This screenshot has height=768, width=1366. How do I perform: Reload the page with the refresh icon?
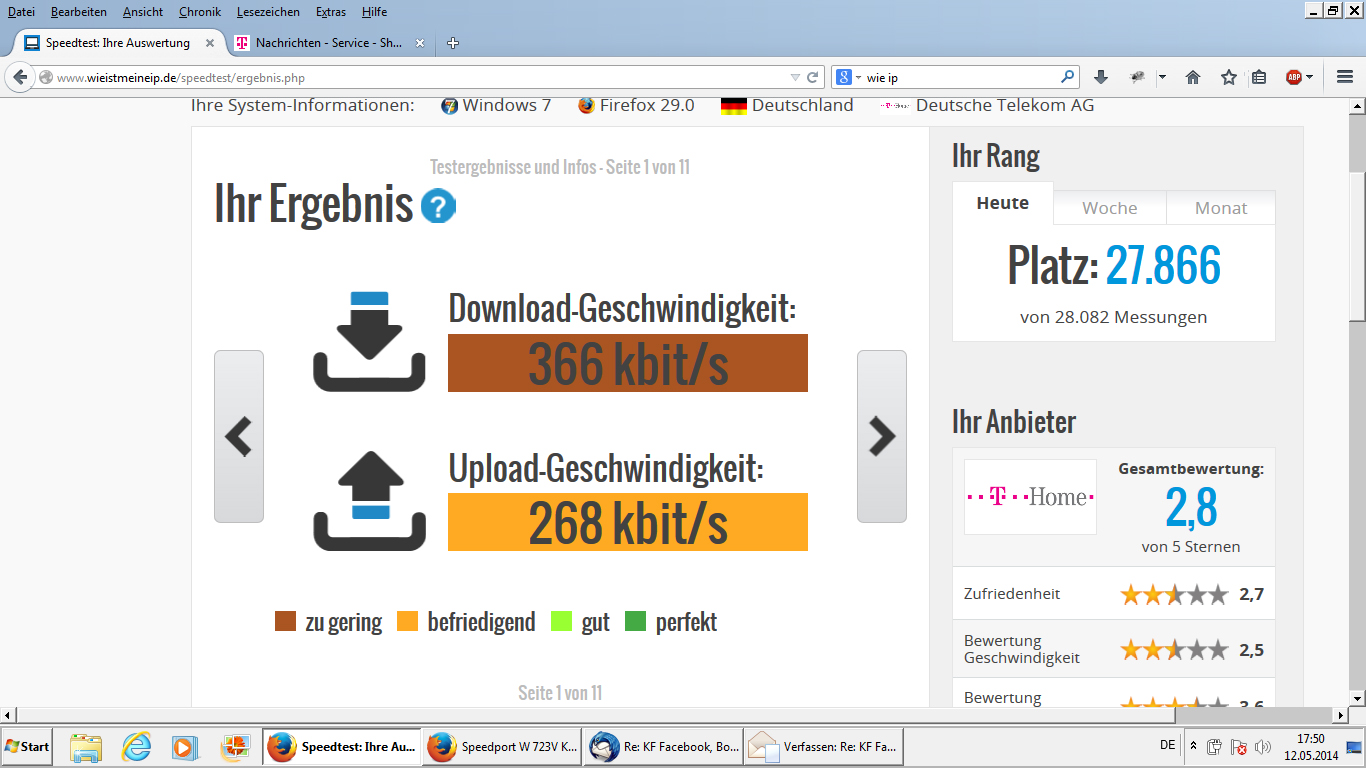pyautogui.click(x=813, y=77)
